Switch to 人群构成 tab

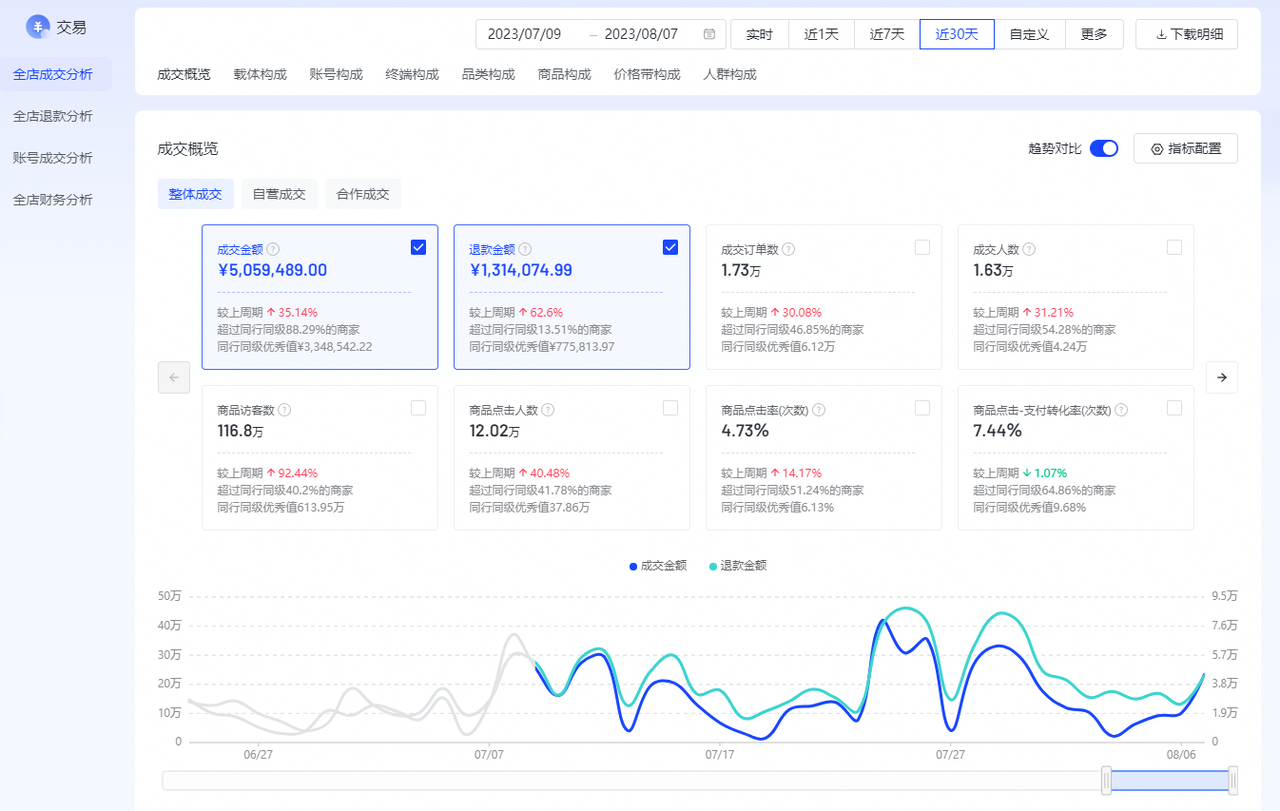(730, 74)
